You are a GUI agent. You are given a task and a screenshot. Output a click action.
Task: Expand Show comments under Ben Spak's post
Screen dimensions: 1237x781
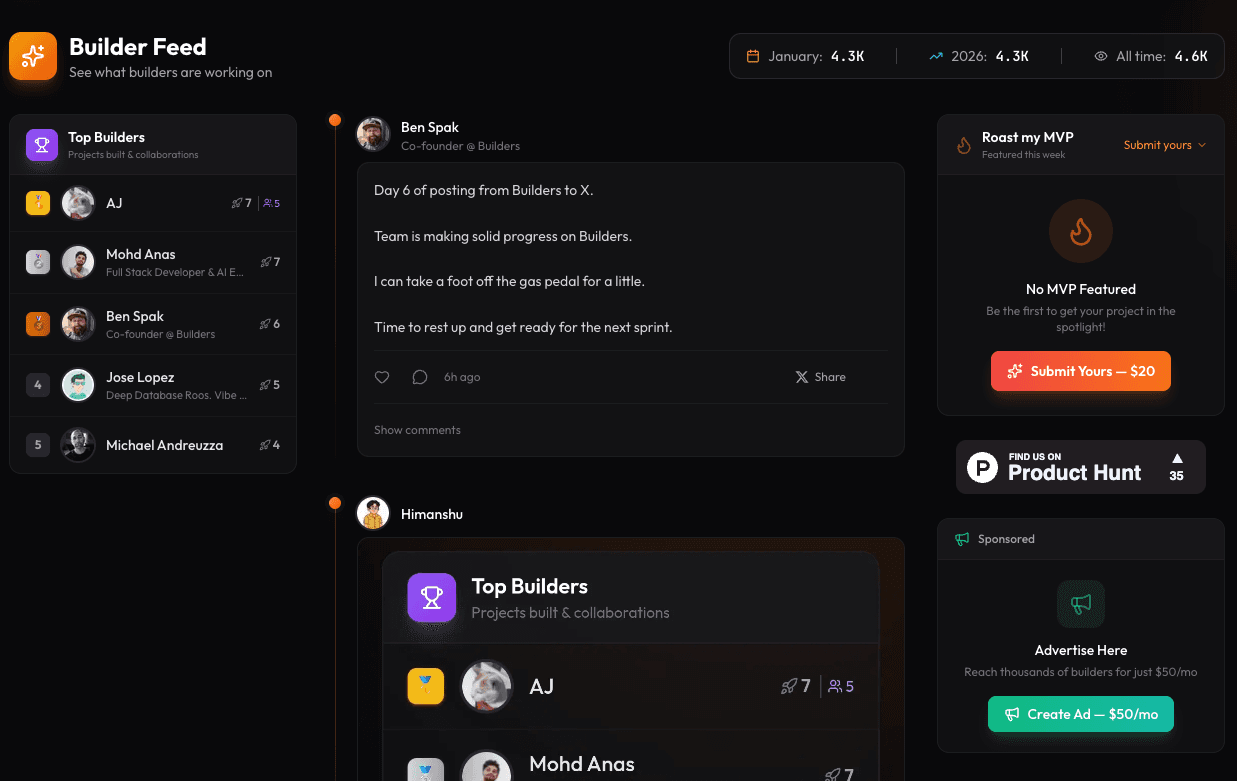(x=417, y=430)
